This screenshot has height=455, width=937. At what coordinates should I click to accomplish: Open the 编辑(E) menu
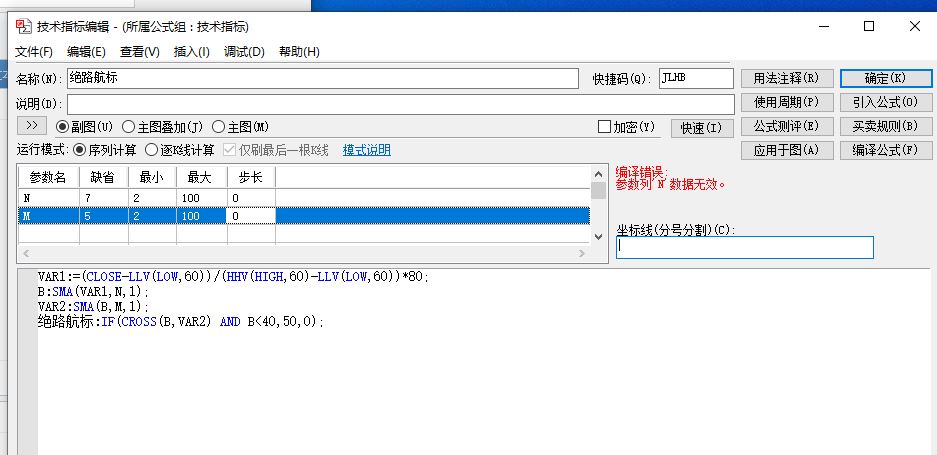(86, 52)
